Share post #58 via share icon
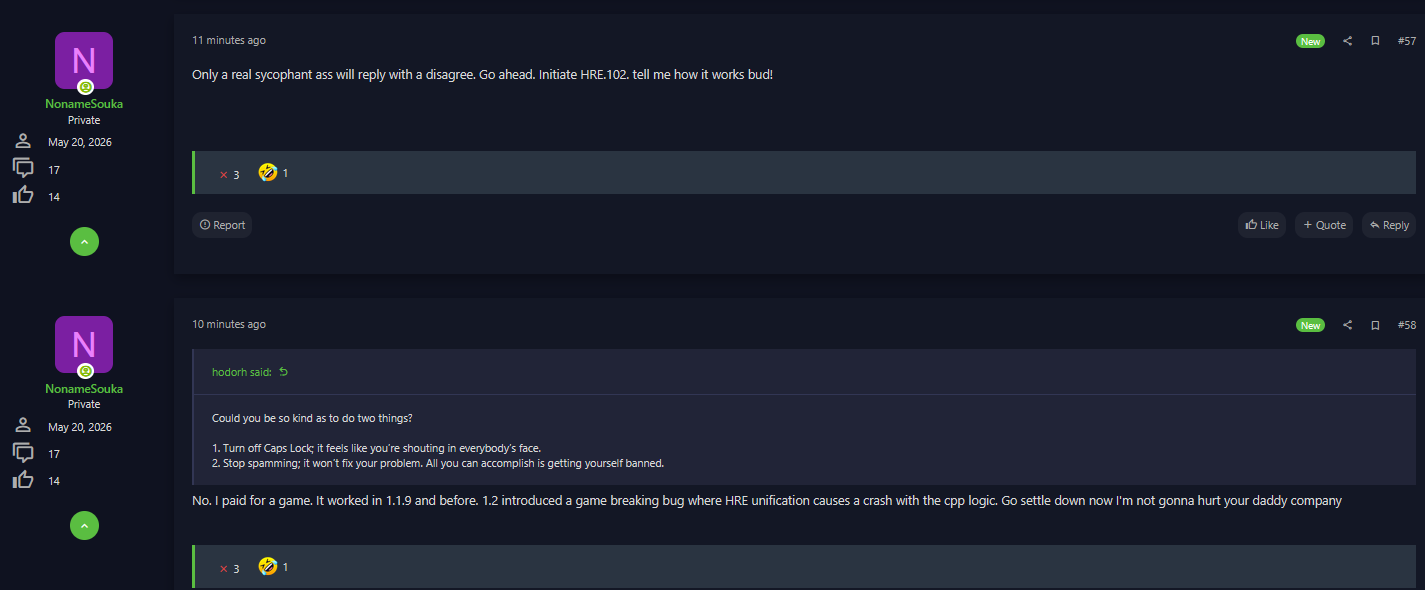Viewport: 1425px width, 590px height. (1347, 325)
